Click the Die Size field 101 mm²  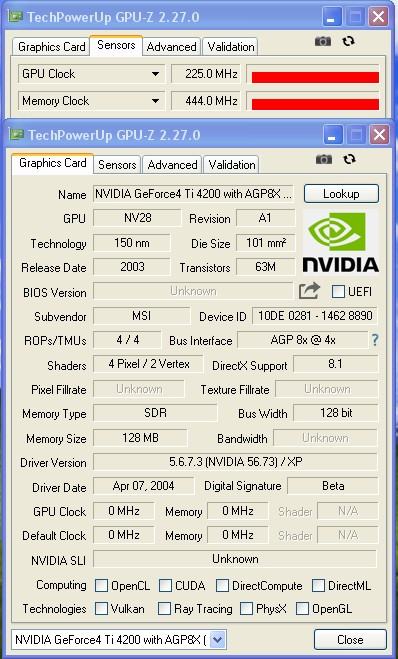tap(265, 243)
